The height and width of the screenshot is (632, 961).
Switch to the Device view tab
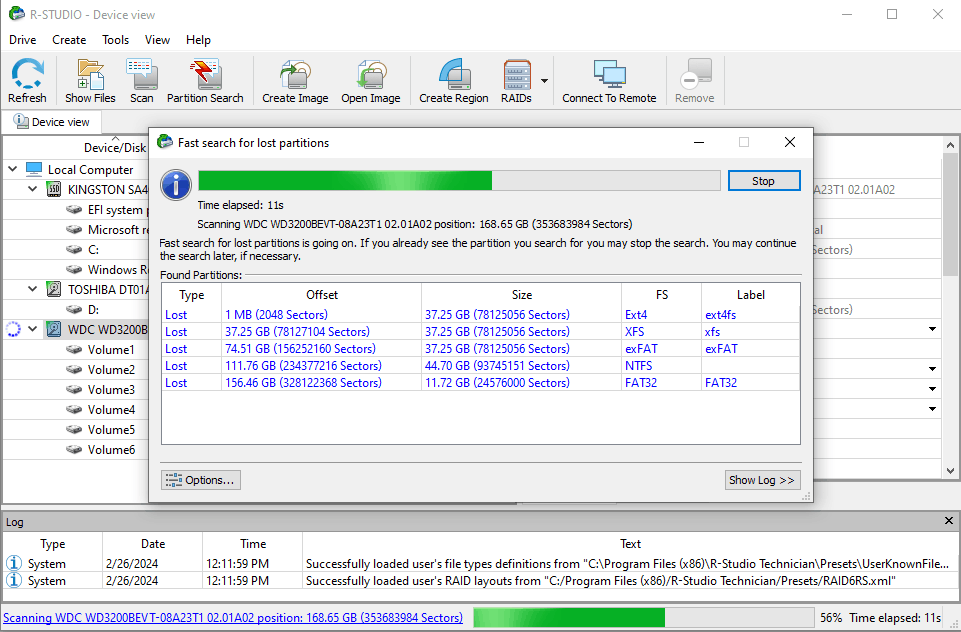click(x=51, y=122)
